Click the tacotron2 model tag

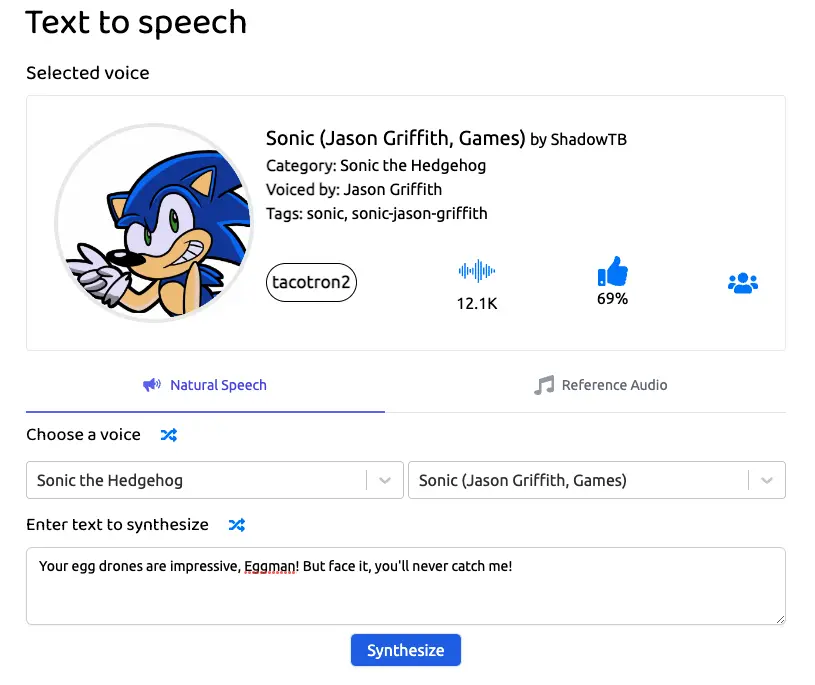[311, 282]
